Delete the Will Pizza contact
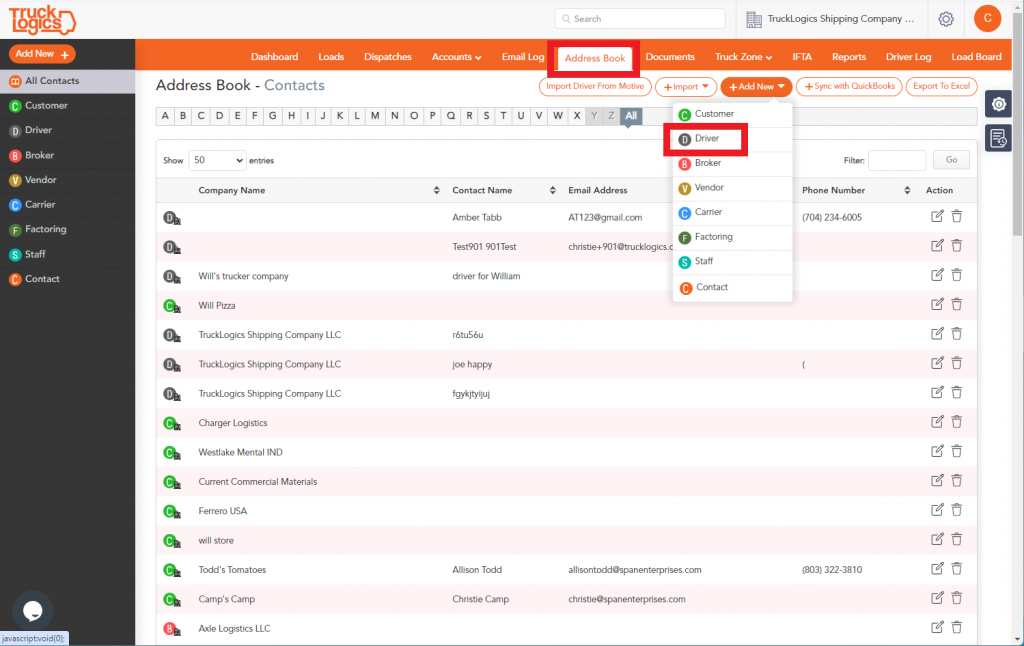Image resolution: width=1024 pixels, height=646 pixels. (x=957, y=304)
